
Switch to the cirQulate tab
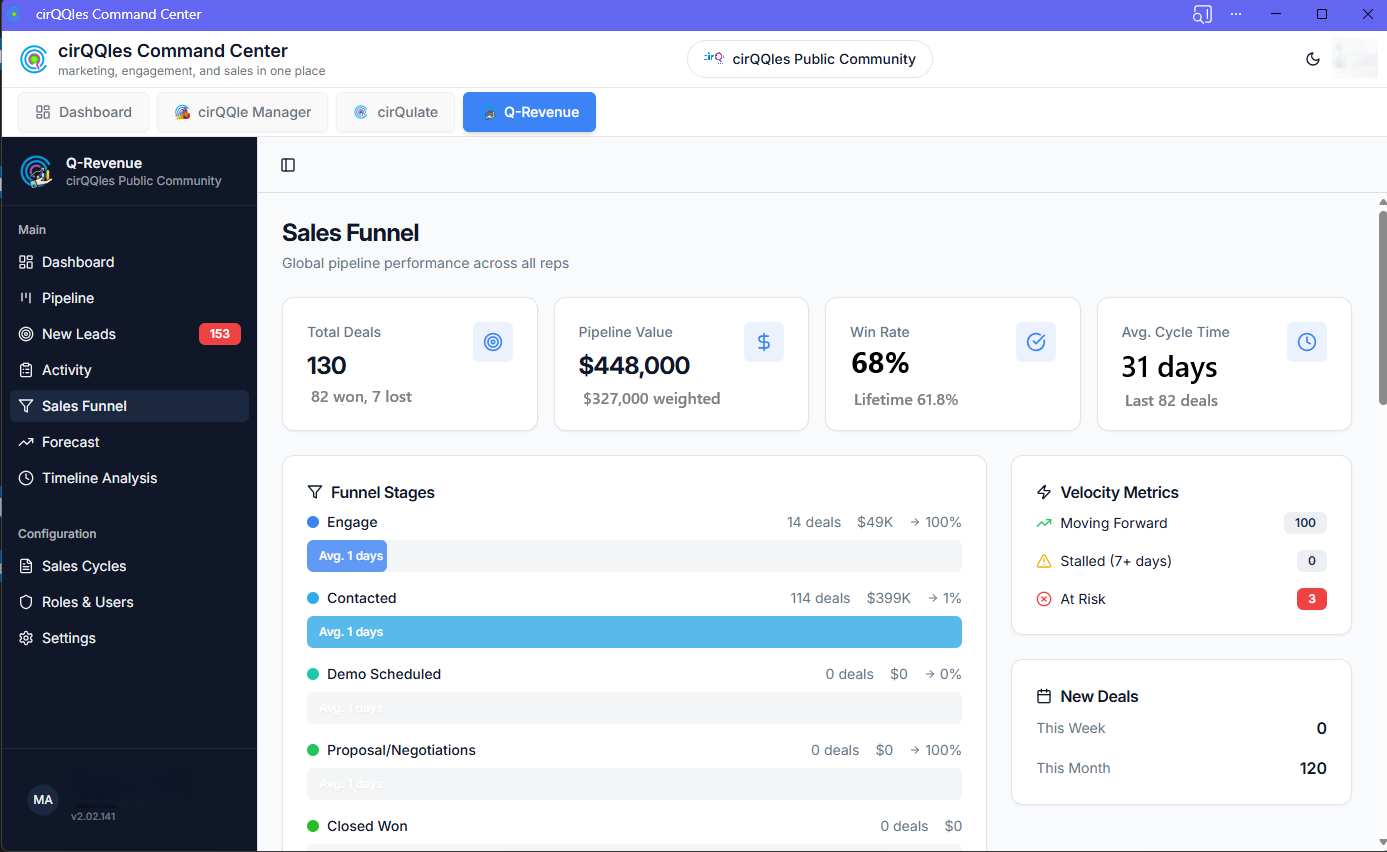point(395,112)
